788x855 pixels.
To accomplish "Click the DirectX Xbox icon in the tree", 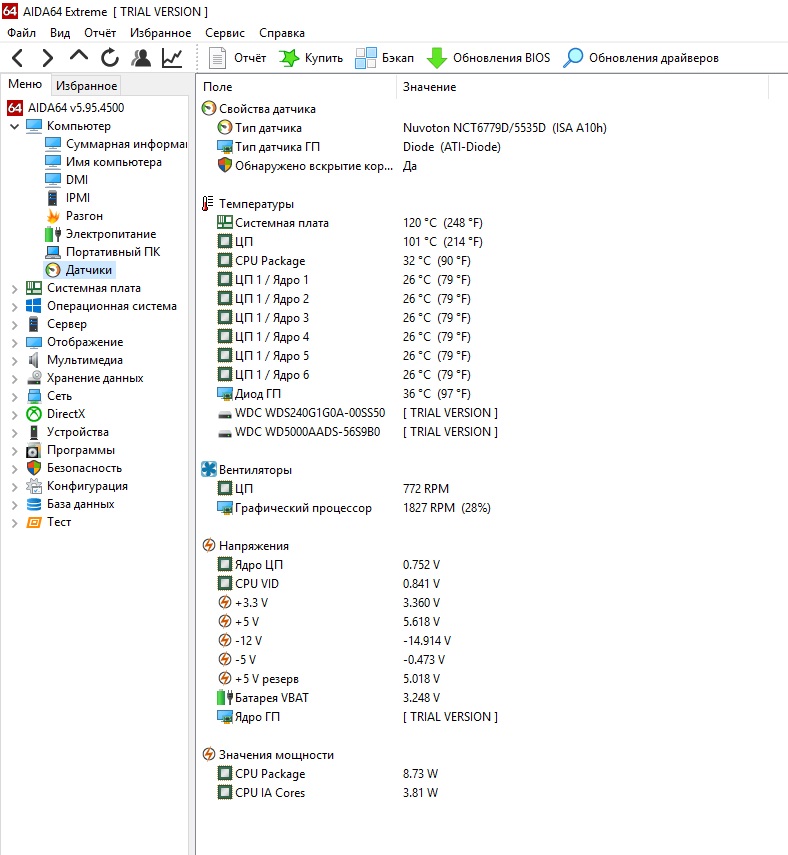I will point(34,414).
